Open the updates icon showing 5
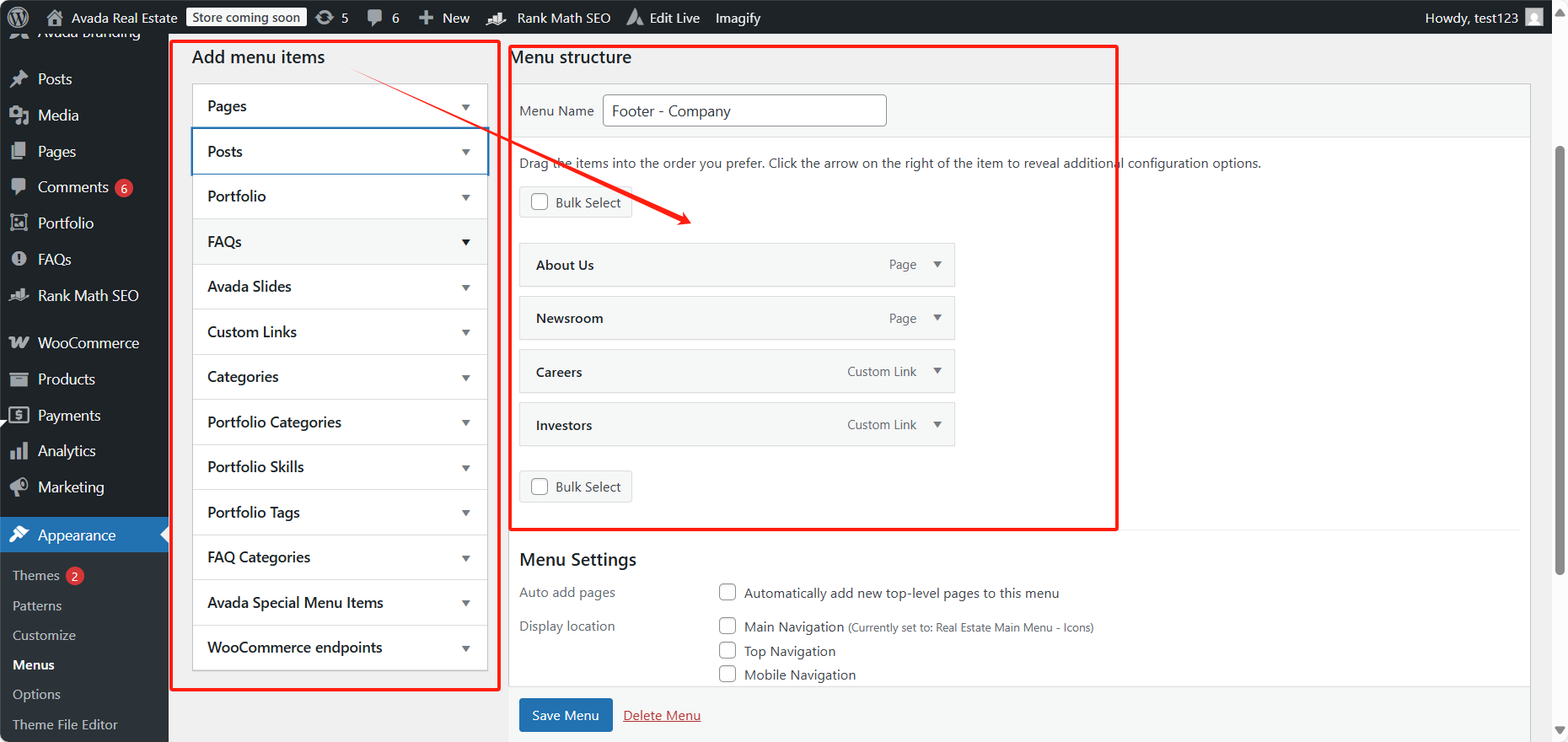This screenshot has height=742, width=1568. pyautogui.click(x=325, y=18)
